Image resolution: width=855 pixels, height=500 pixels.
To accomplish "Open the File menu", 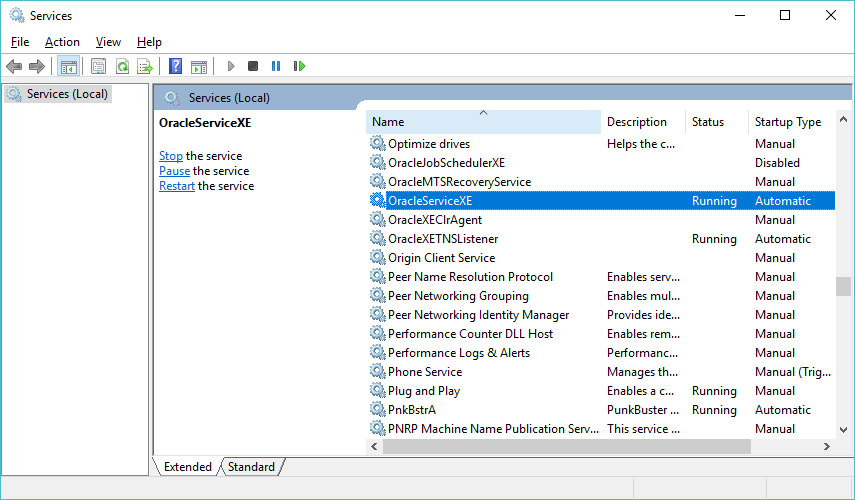I will click(x=20, y=42).
